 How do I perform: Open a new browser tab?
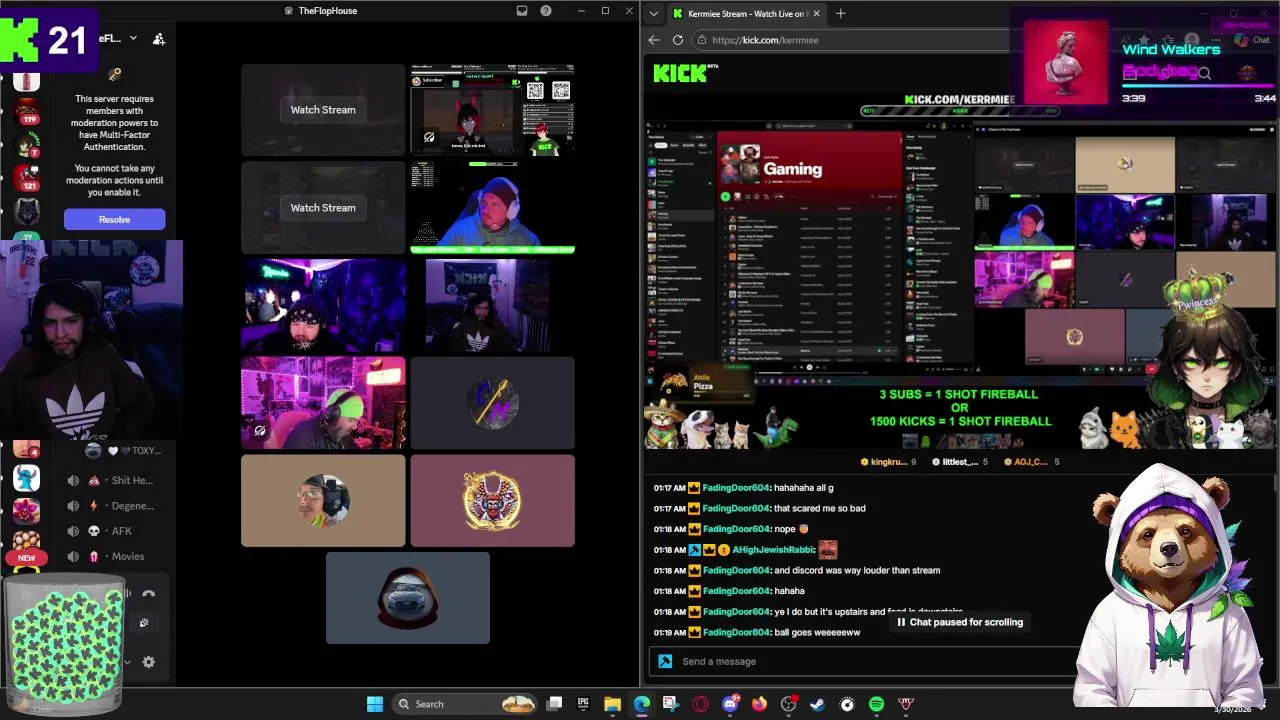pos(840,13)
